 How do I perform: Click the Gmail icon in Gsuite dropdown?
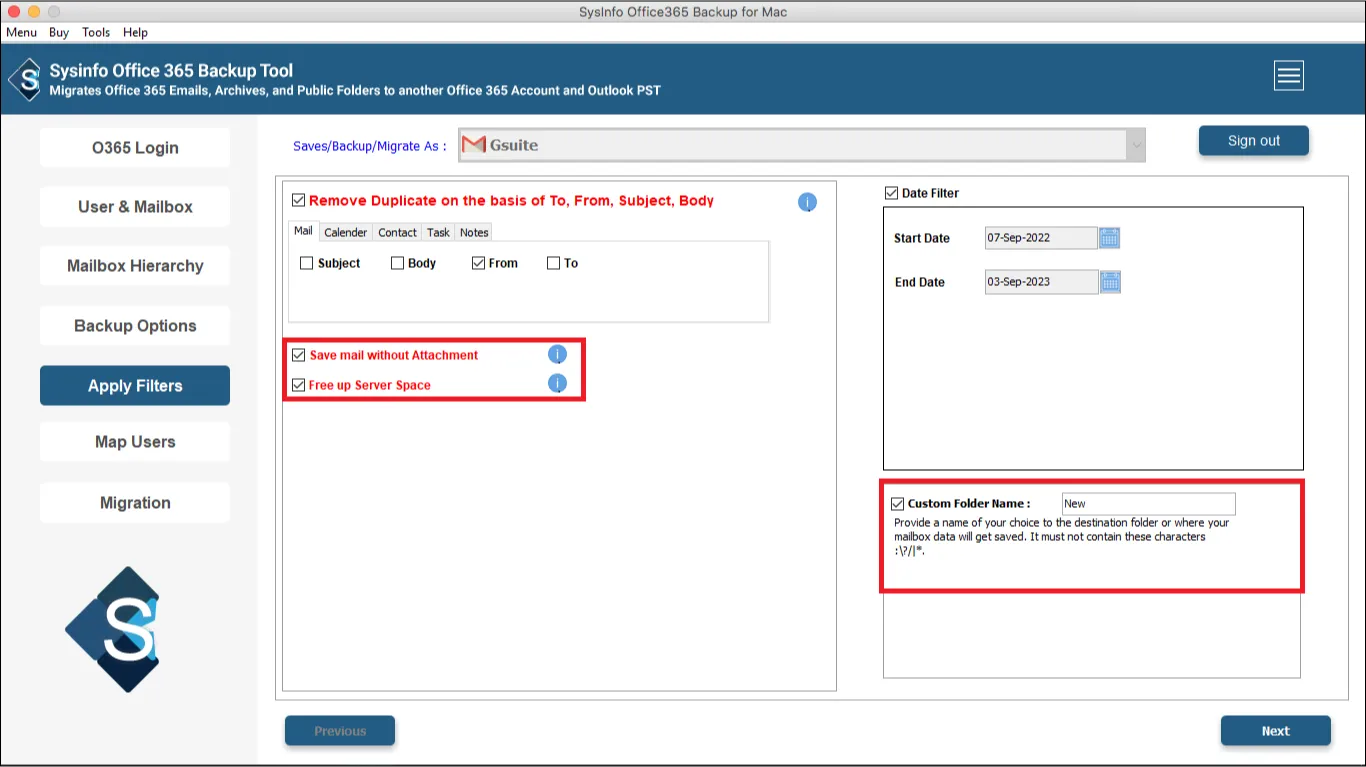click(474, 145)
